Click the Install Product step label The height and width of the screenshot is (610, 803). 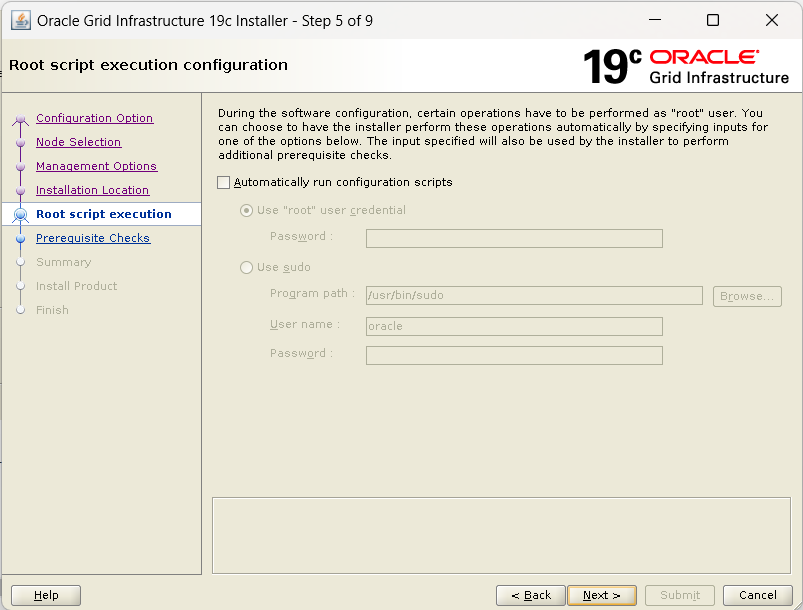76,286
